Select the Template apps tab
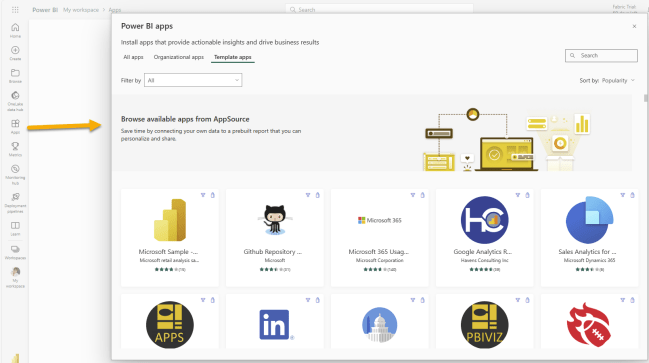 [233, 57]
